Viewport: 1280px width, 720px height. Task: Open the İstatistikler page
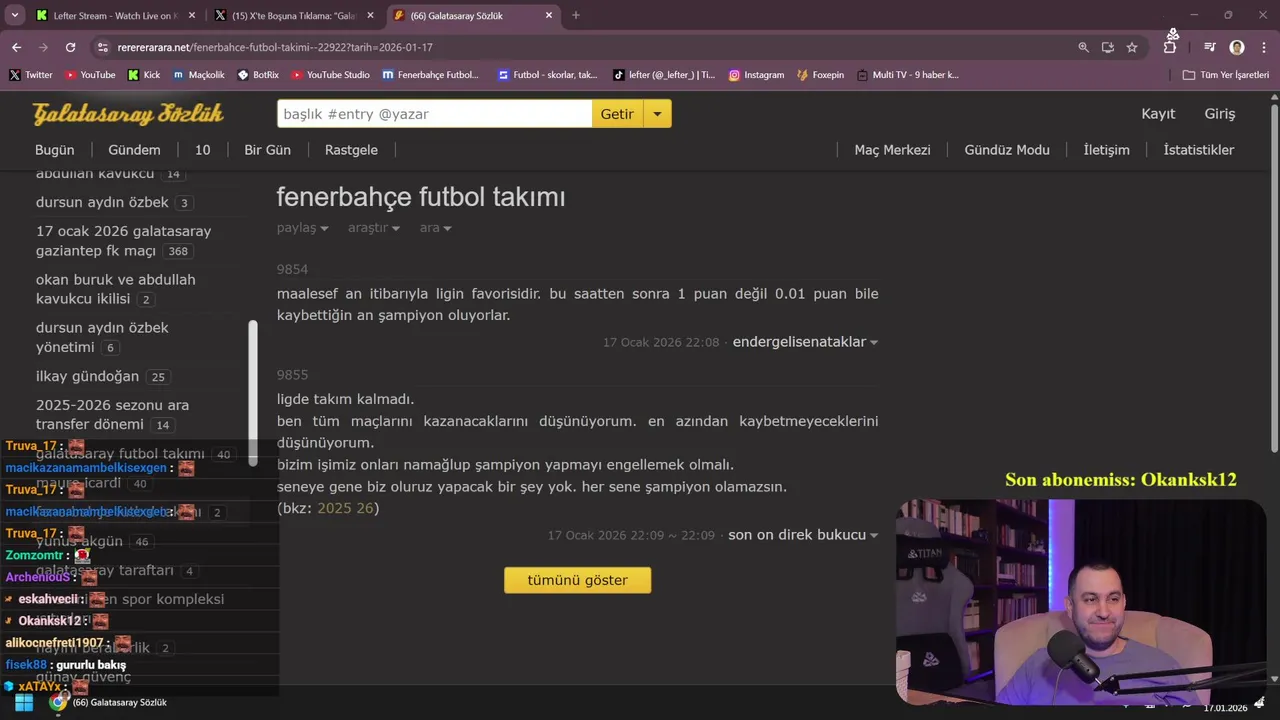click(1198, 150)
